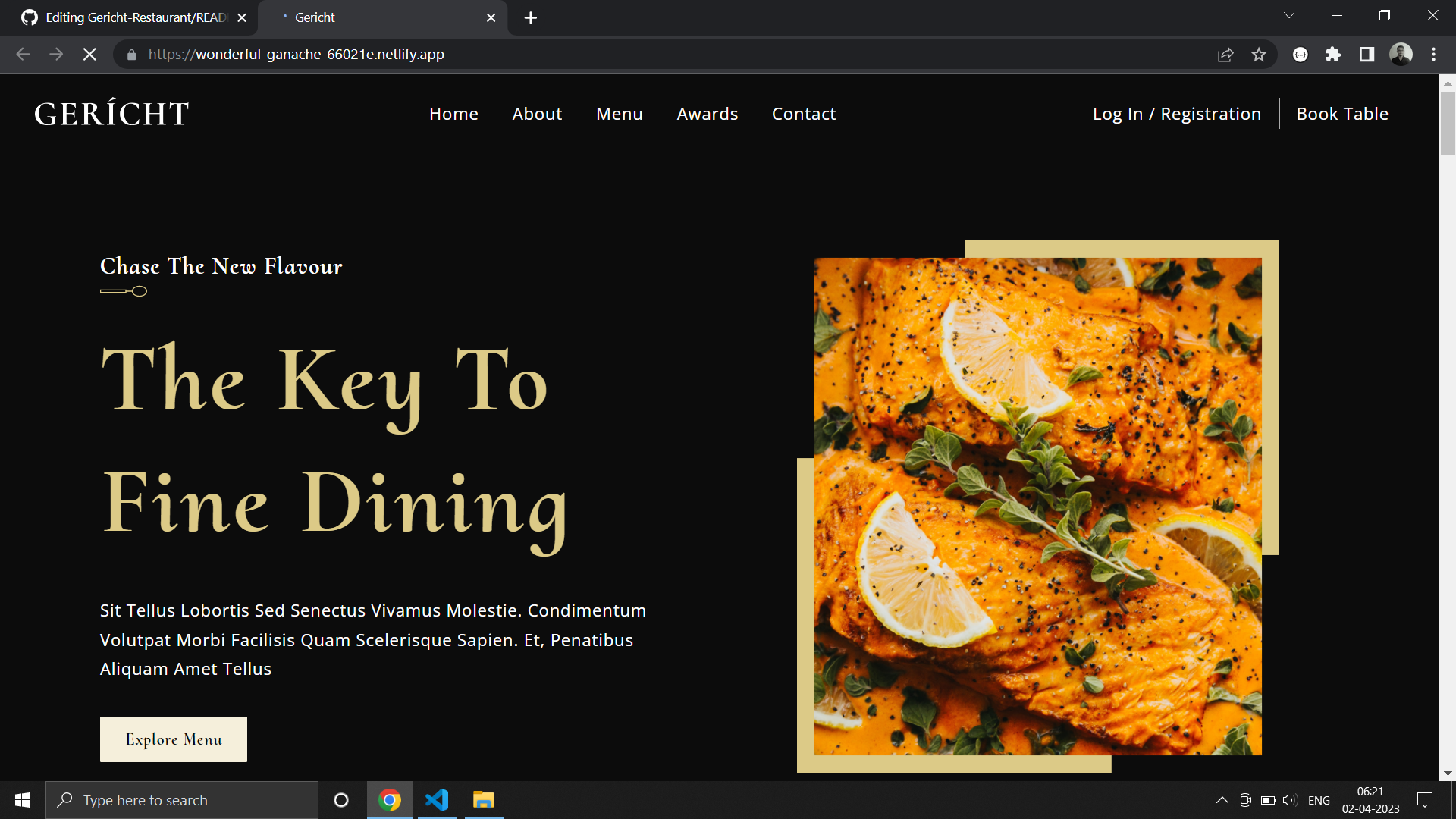Go to the About section

(x=537, y=114)
